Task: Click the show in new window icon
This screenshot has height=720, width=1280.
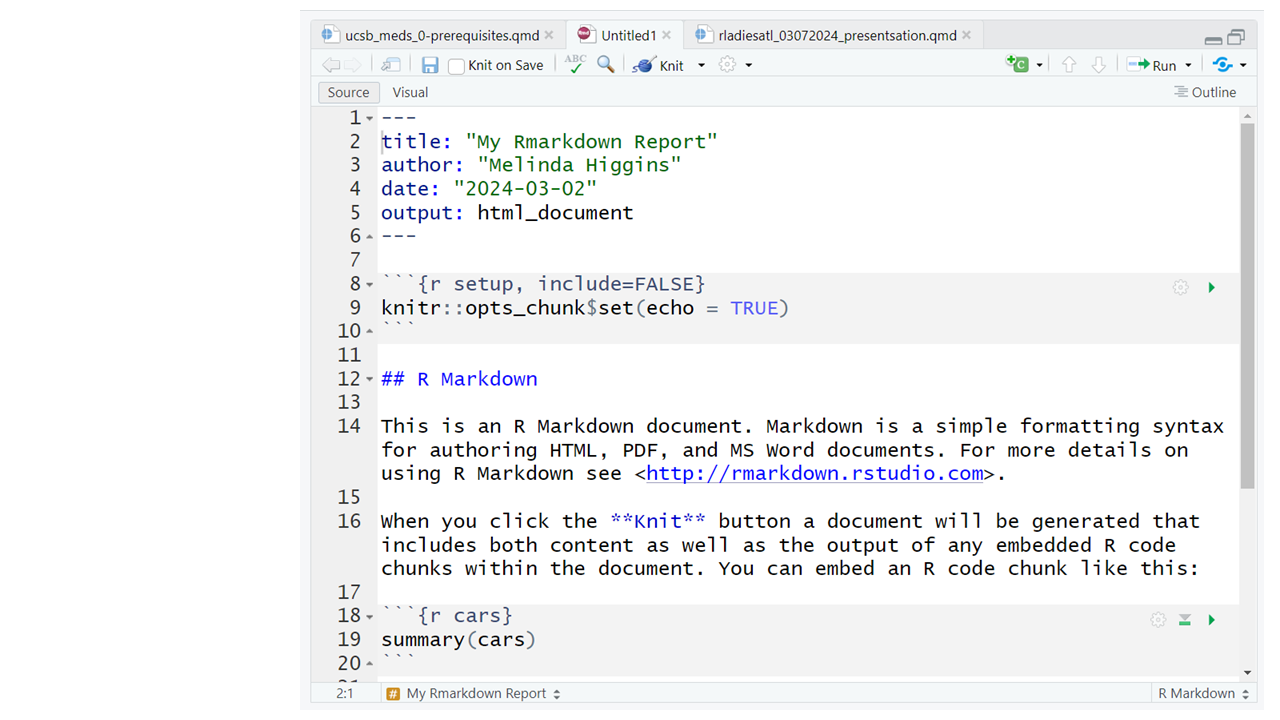Action: tap(391, 65)
